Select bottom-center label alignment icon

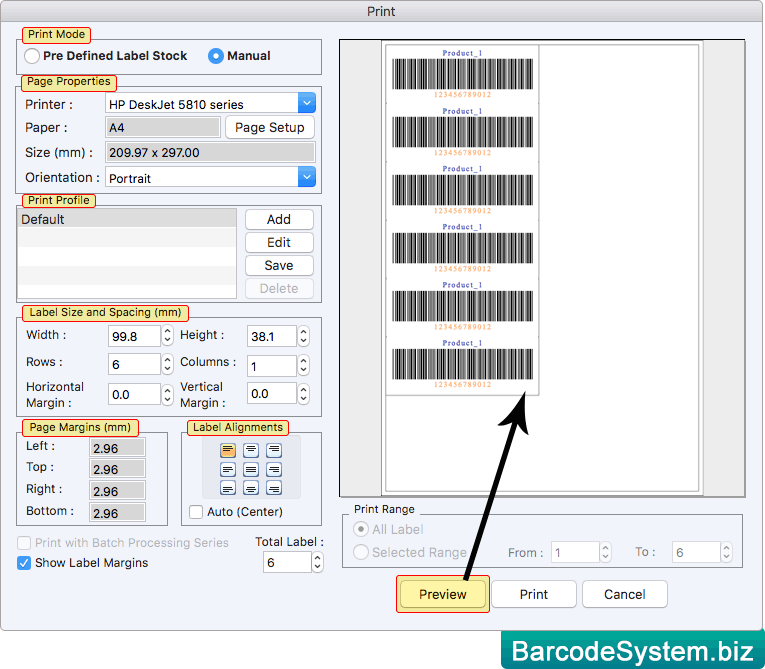(251, 488)
